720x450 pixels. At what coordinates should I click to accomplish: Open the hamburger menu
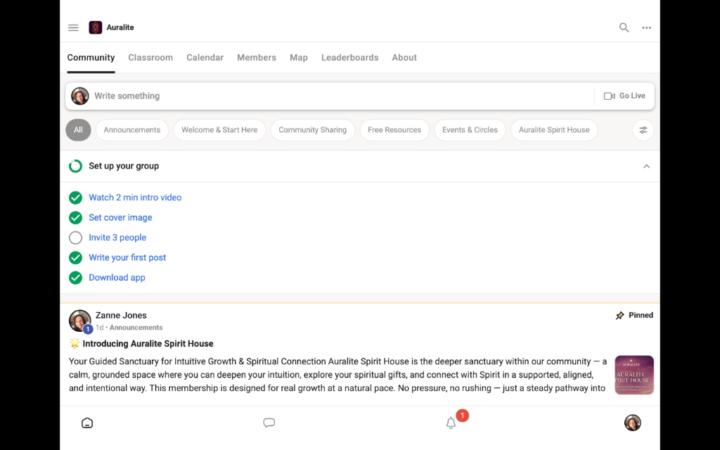point(73,28)
